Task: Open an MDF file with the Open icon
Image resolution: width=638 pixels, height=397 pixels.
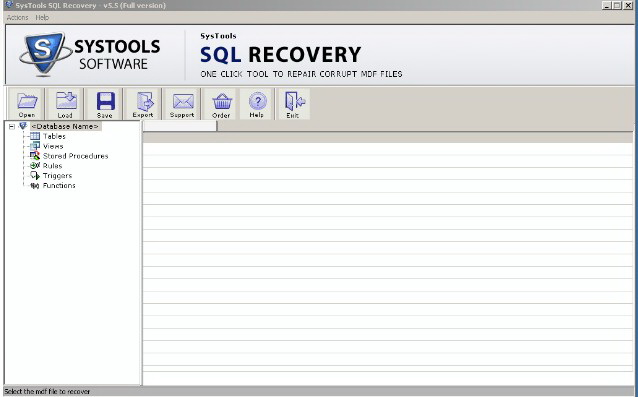Action: click(26, 104)
